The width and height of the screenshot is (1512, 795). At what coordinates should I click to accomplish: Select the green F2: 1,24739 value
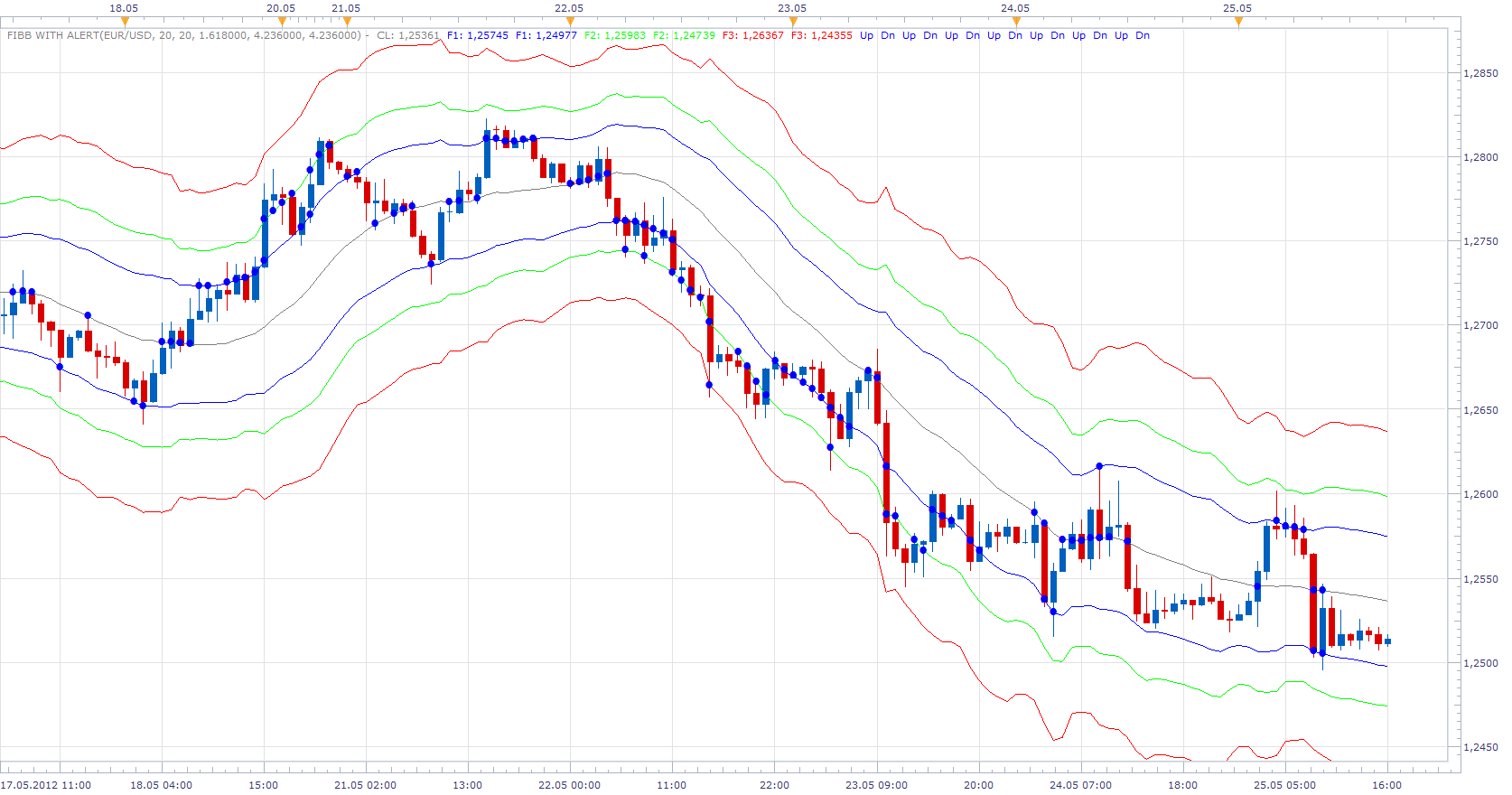click(x=684, y=35)
